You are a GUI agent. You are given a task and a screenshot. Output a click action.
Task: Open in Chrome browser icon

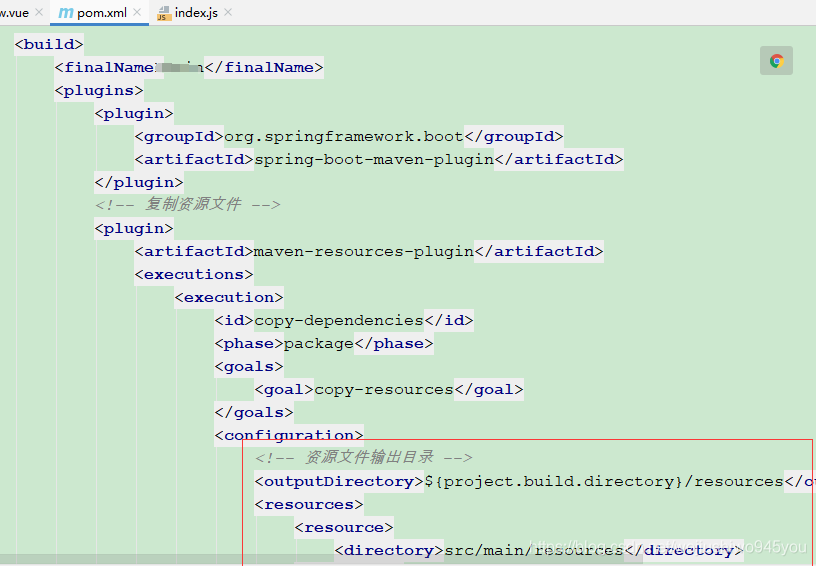(776, 61)
